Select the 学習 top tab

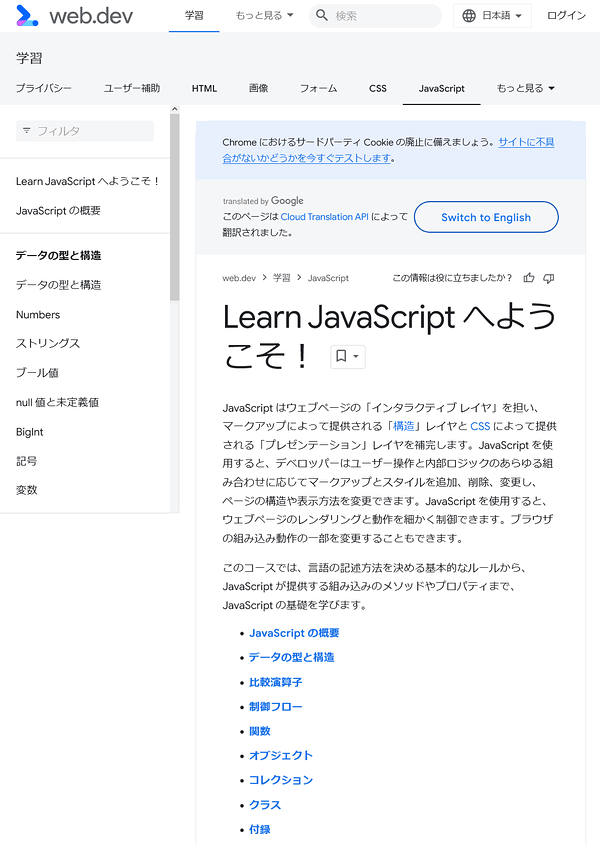point(194,16)
